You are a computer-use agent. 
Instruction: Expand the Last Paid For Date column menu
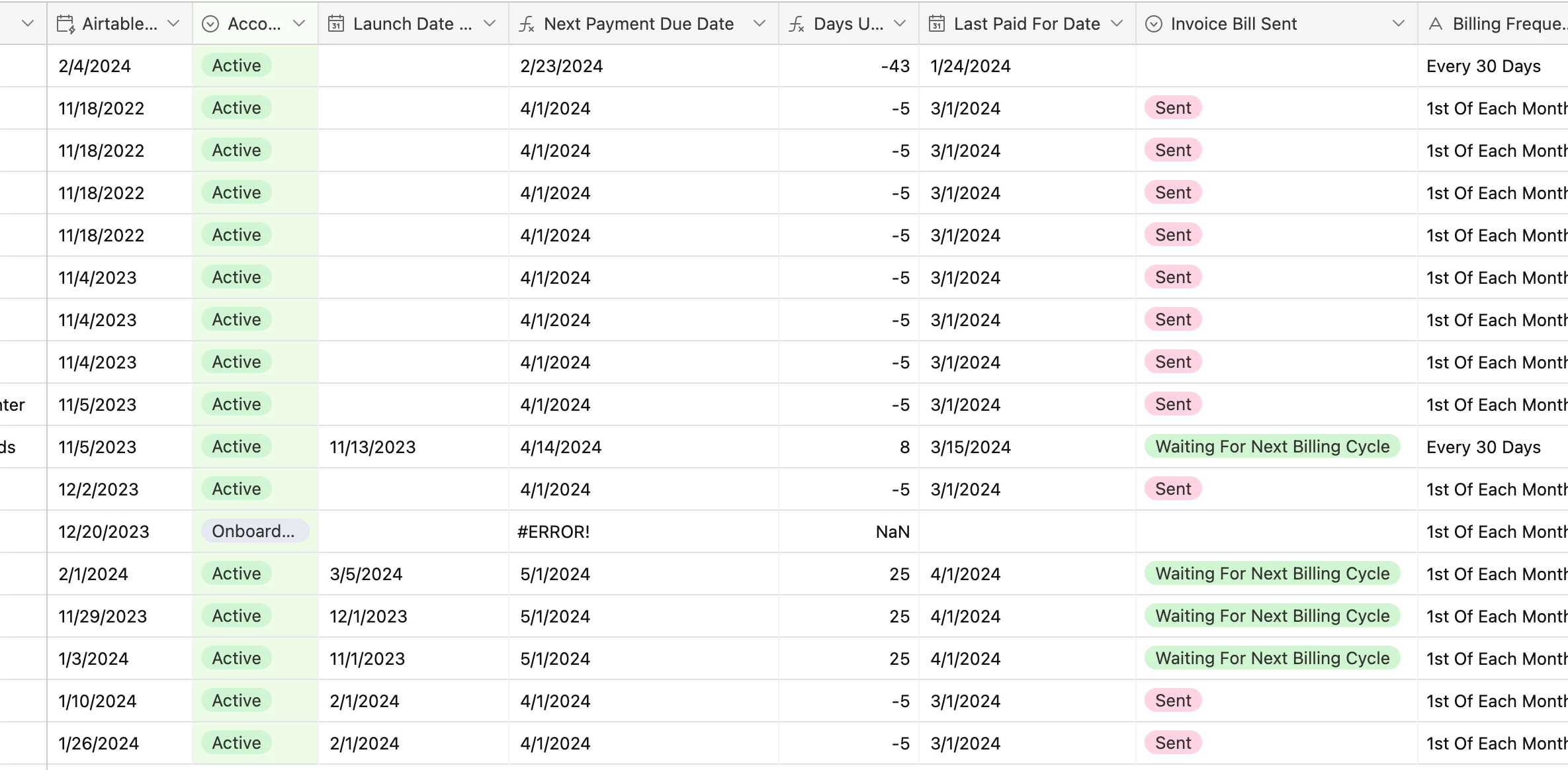pos(1117,24)
